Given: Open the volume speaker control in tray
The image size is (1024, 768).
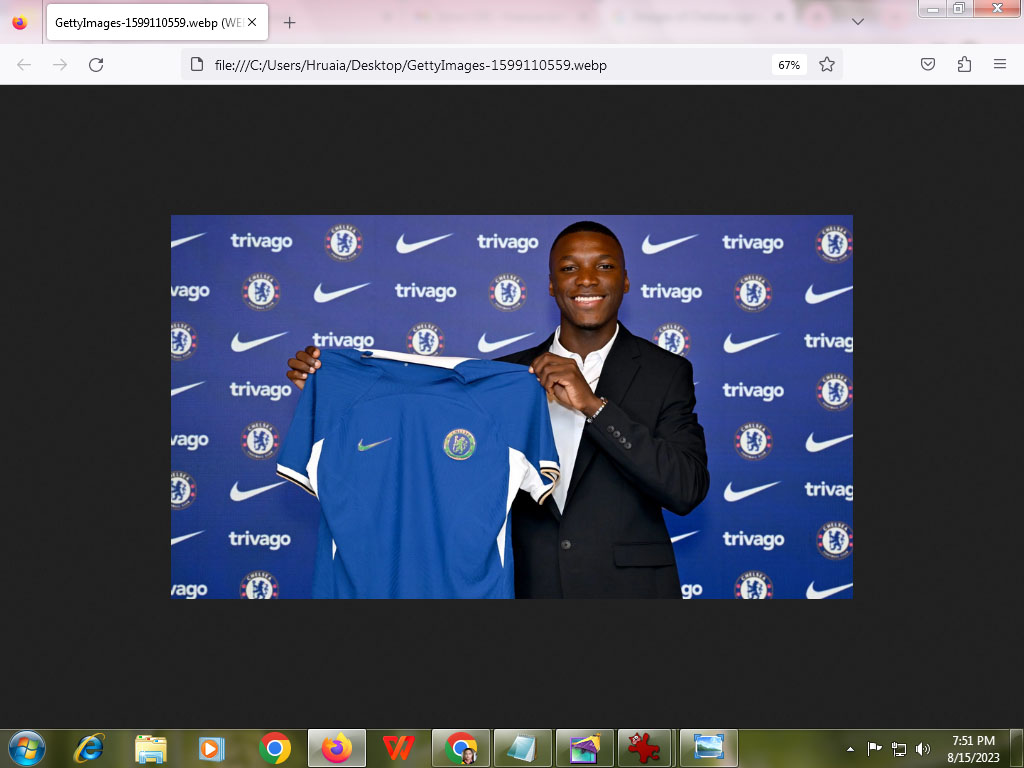Looking at the screenshot, I should click(x=922, y=748).
